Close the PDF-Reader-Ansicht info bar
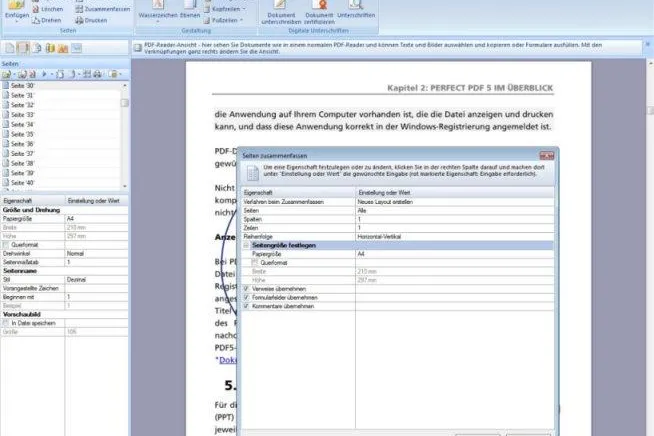This screenshot has height=436, width=654. coord(648,44)
